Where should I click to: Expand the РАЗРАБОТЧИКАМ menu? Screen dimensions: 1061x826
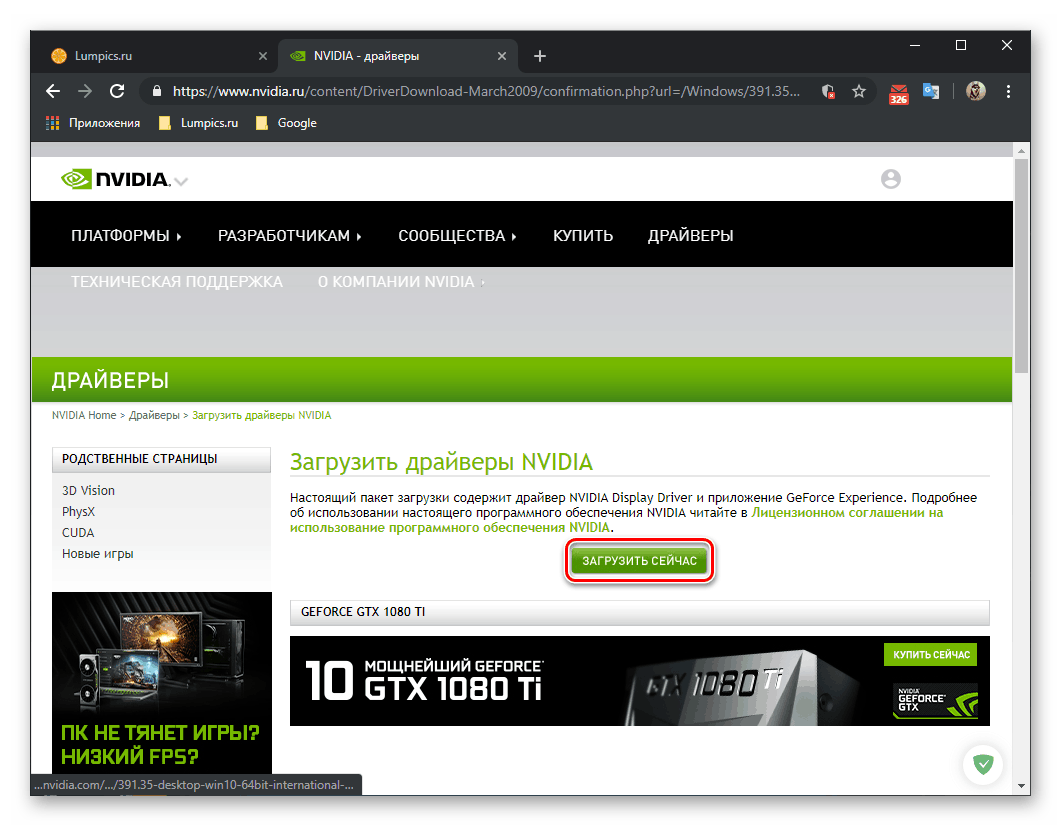click(x=290, y=235)
